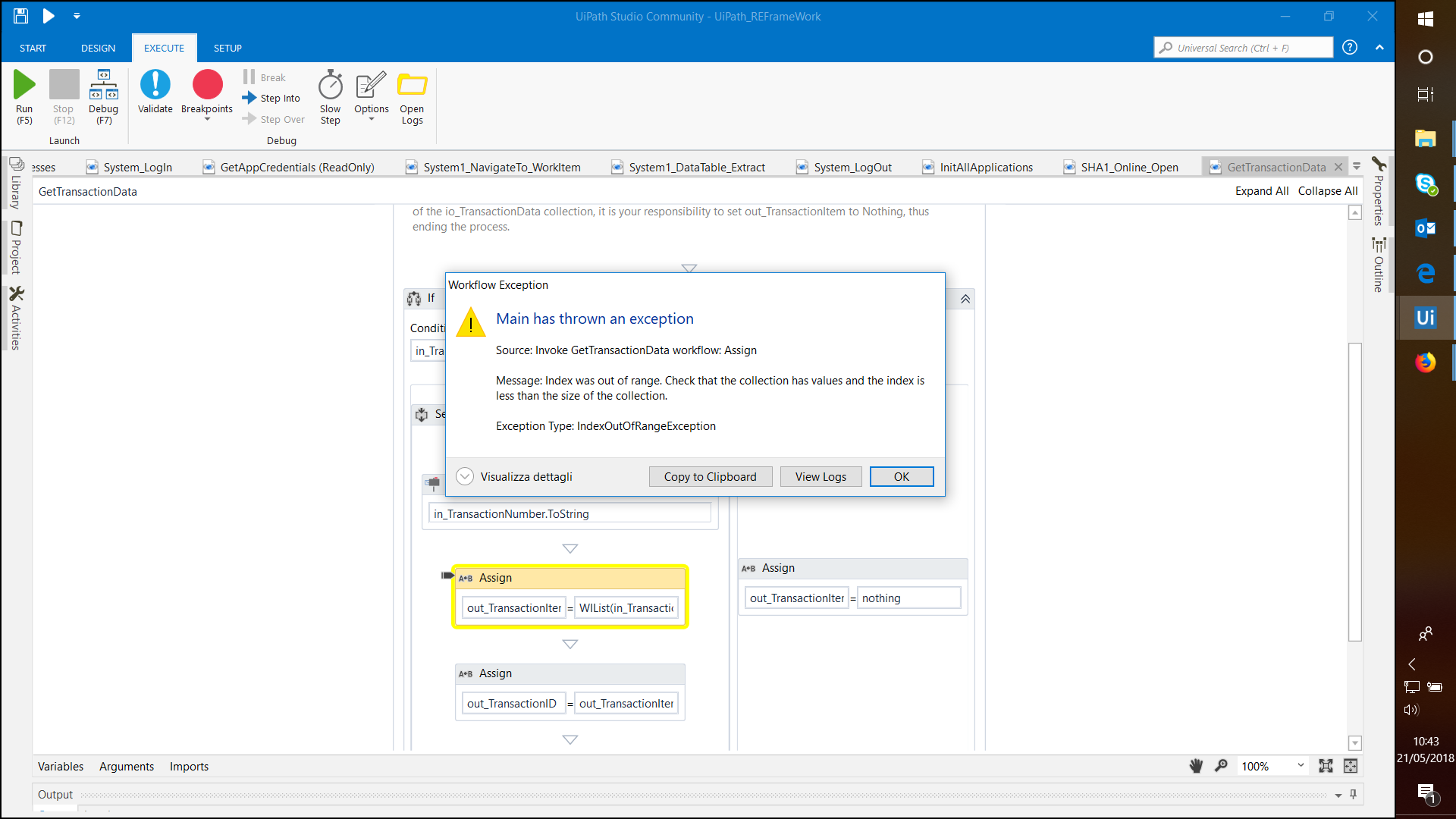The width and height of the screenshot is (1456, 819).
Task: Open the System_LogOut workflow tab
Action: point(852,167)
